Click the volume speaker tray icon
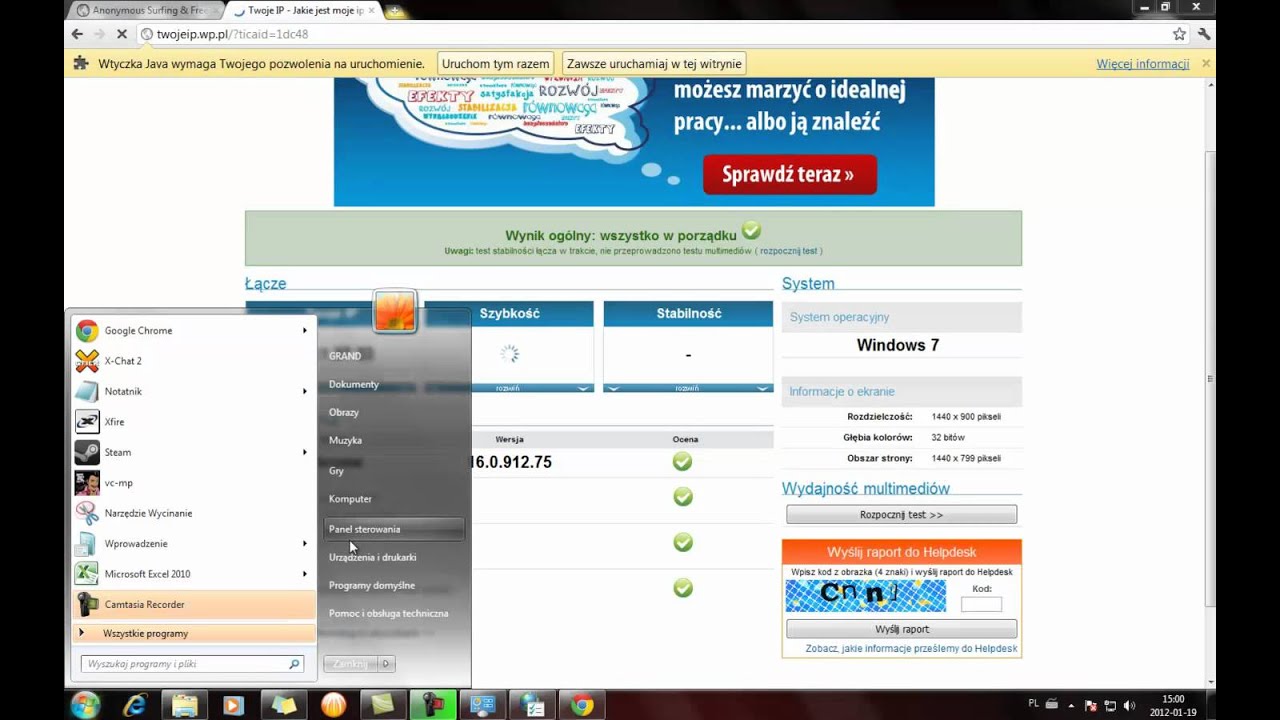 coord(1128,705)
